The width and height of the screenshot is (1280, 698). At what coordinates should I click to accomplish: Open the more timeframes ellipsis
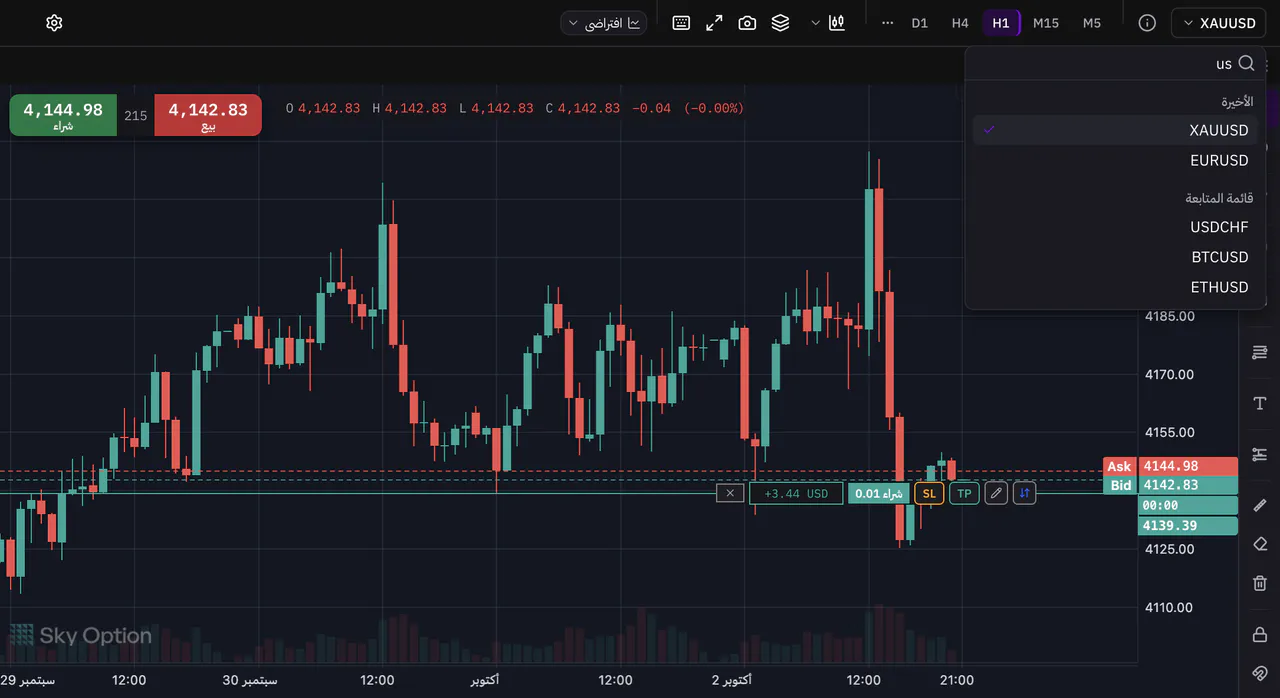887,23
